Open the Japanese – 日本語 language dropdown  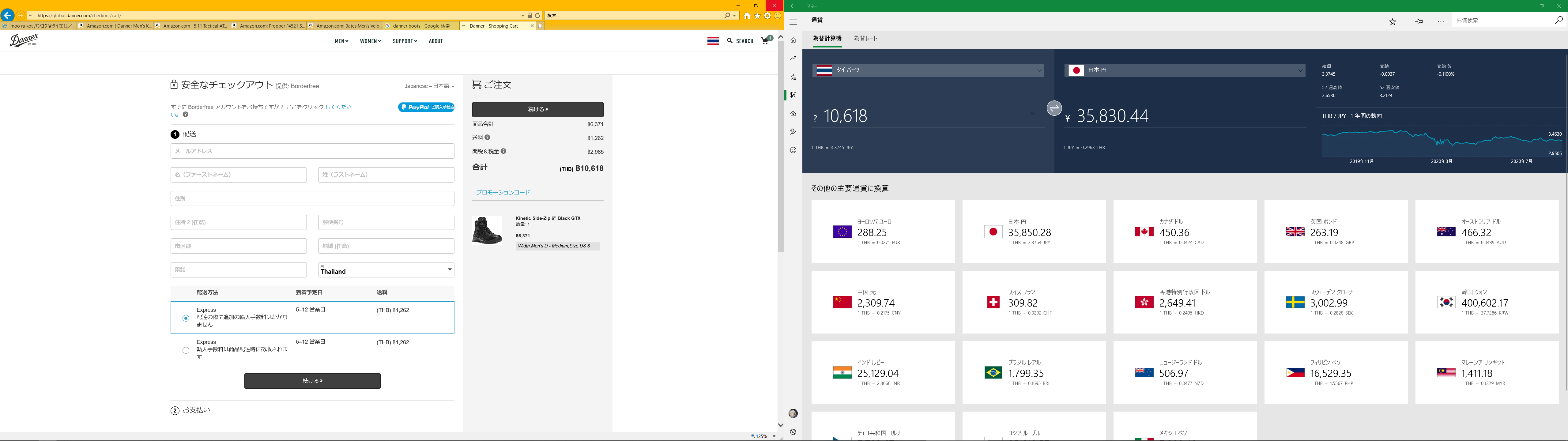point(429,86)
